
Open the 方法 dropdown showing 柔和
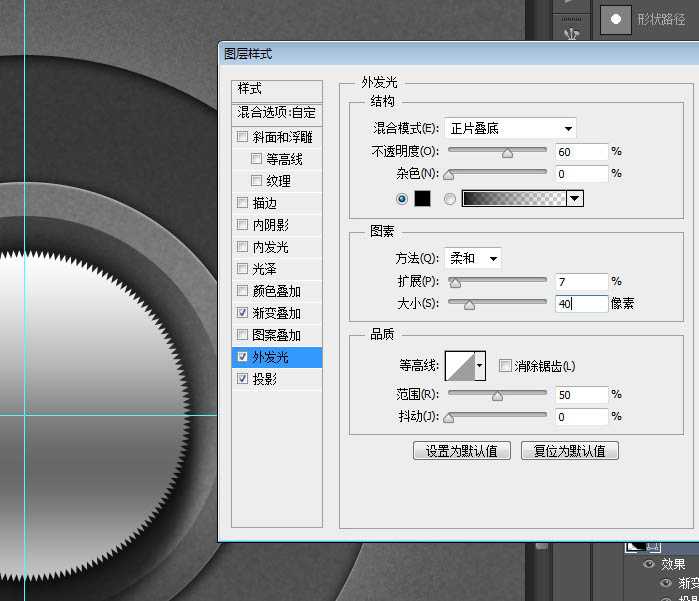tap(473, 258)
